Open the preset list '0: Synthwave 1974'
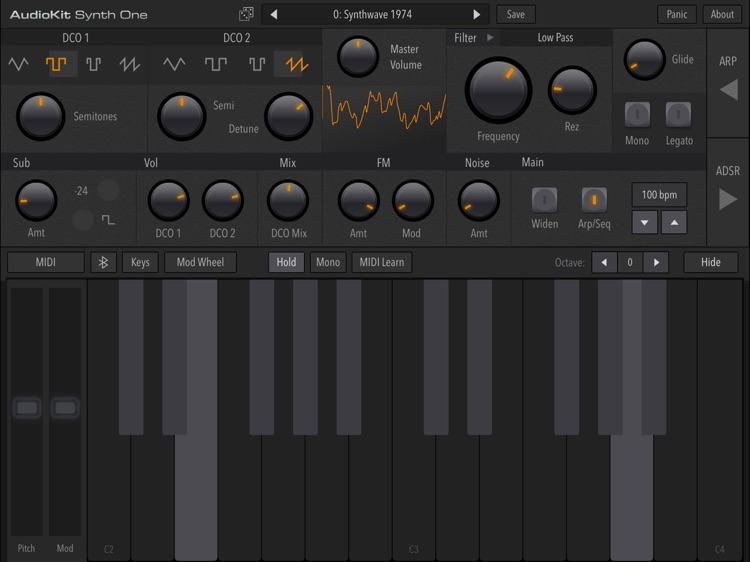This screenshot has height=562, width=750. pos(375,14)
